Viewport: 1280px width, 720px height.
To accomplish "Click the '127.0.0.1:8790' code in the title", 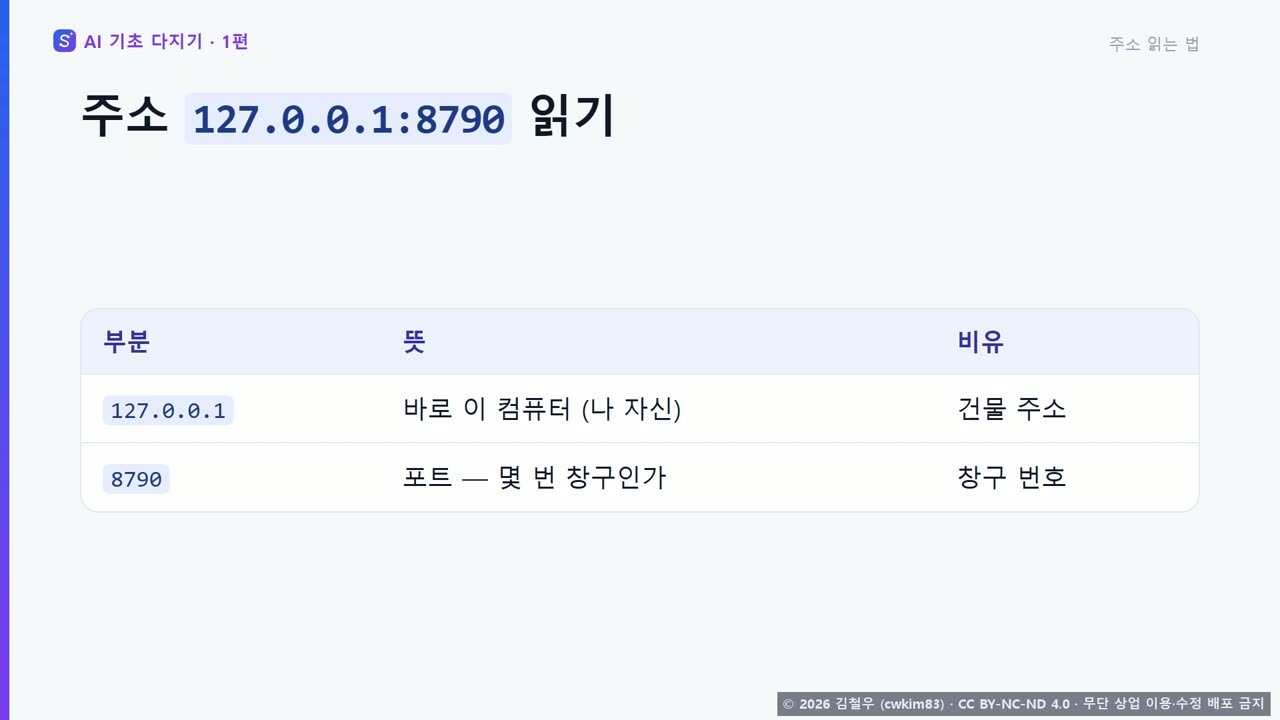I will 348,118.
